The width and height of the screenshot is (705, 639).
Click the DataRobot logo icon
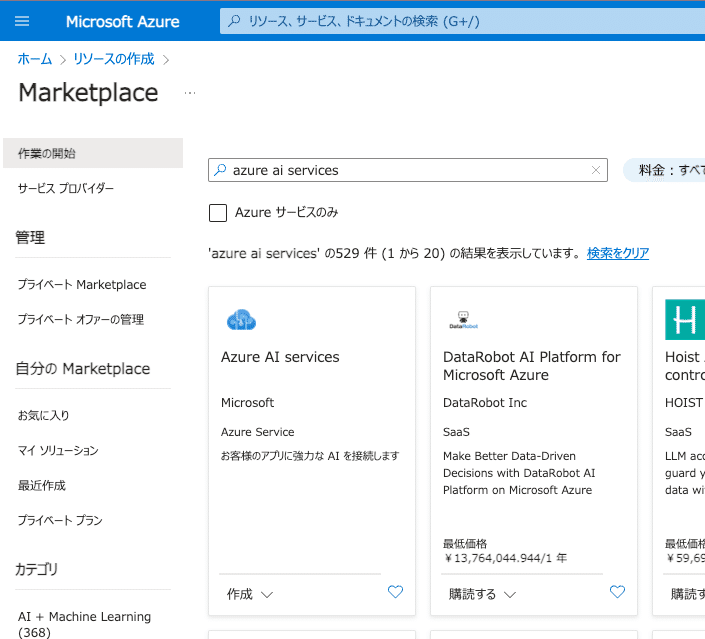tap(463, 320)
